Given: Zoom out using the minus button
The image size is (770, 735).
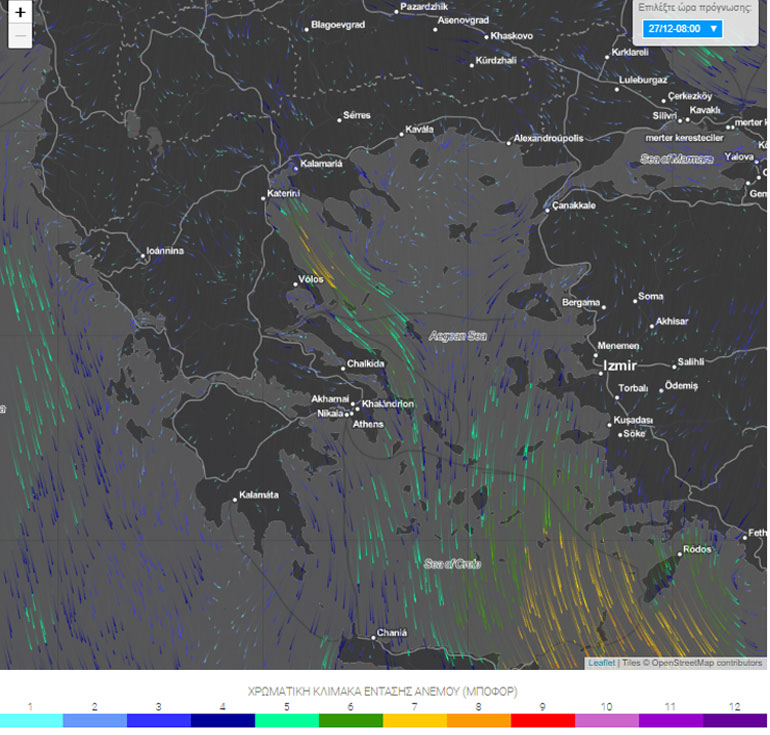Looking at the screenshot, I should [20, 37].
